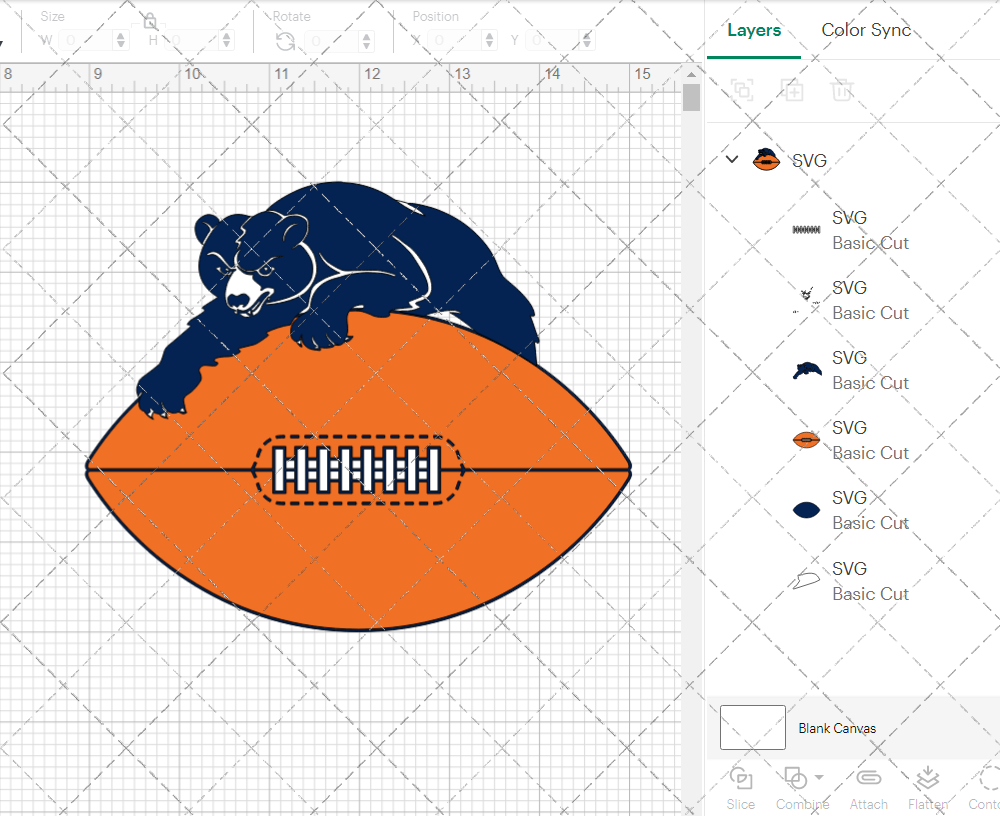This screenshot has width=1000, height=816.
Task: Select the orange football layer
Action: 806,440
